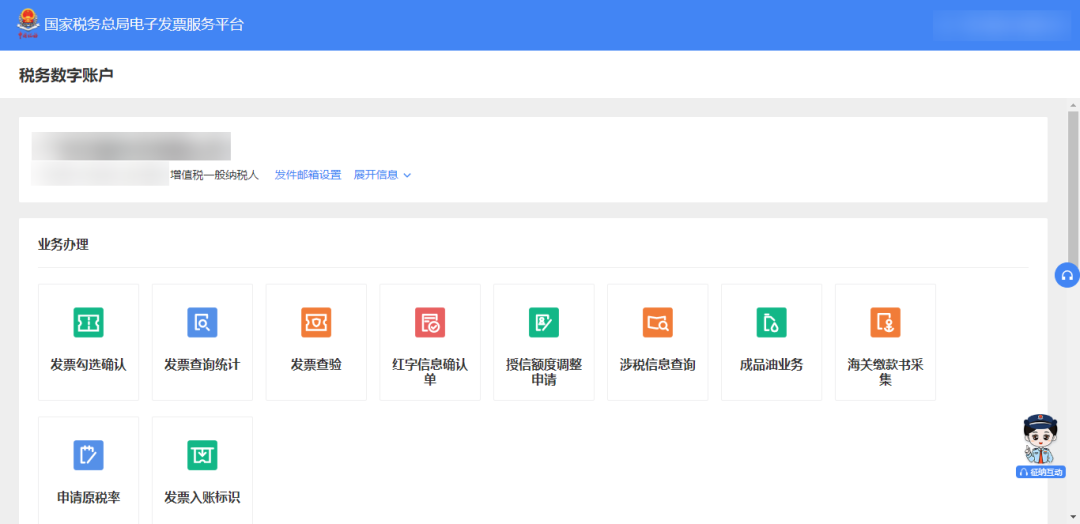This screenshot has height=524, width=1080.
Task: Click the chevron next to 展开信息
Action: coord(407,175)
